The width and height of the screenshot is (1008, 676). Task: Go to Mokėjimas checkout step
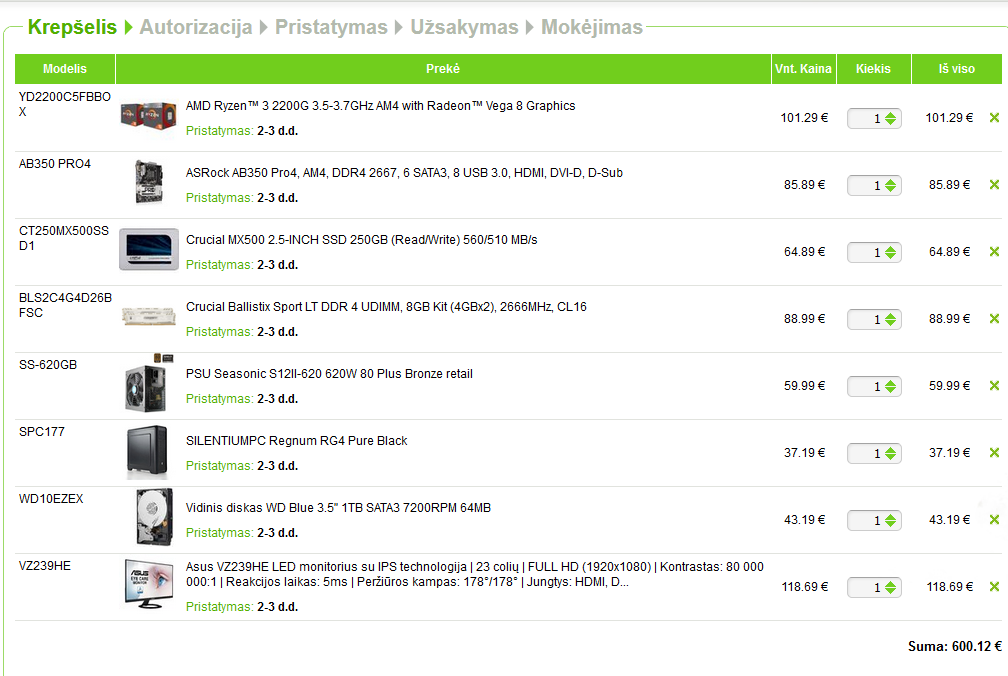591,27
